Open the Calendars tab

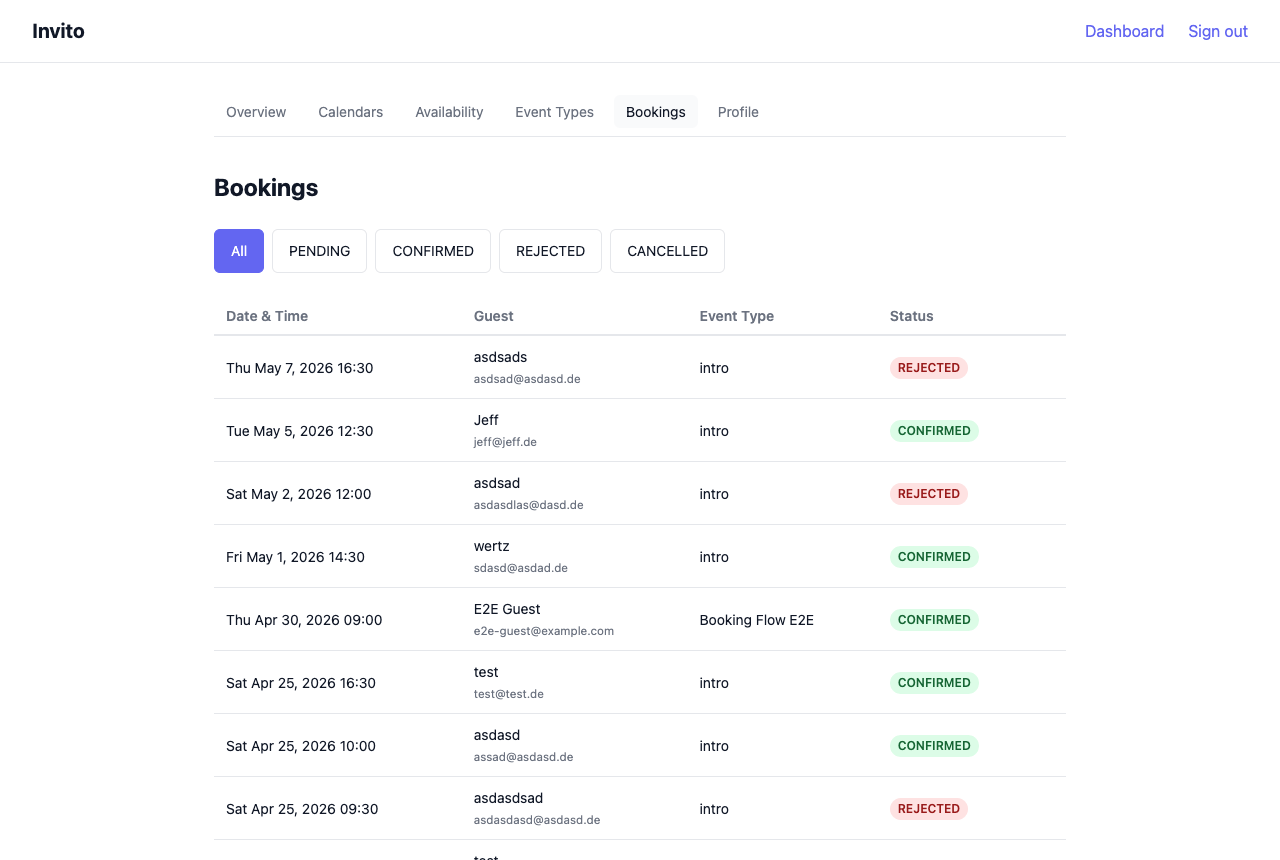tap(351, 112)
